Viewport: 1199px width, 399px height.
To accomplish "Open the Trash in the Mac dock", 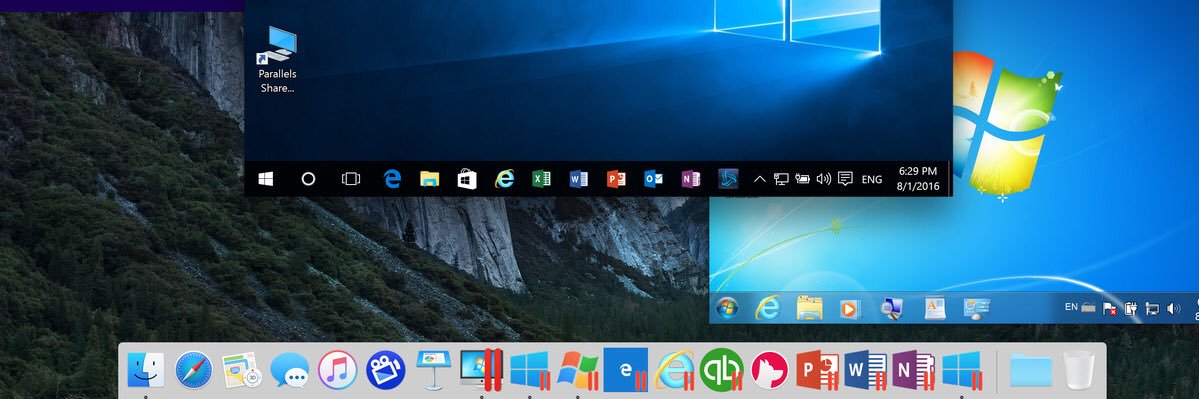I will 1079,371.
